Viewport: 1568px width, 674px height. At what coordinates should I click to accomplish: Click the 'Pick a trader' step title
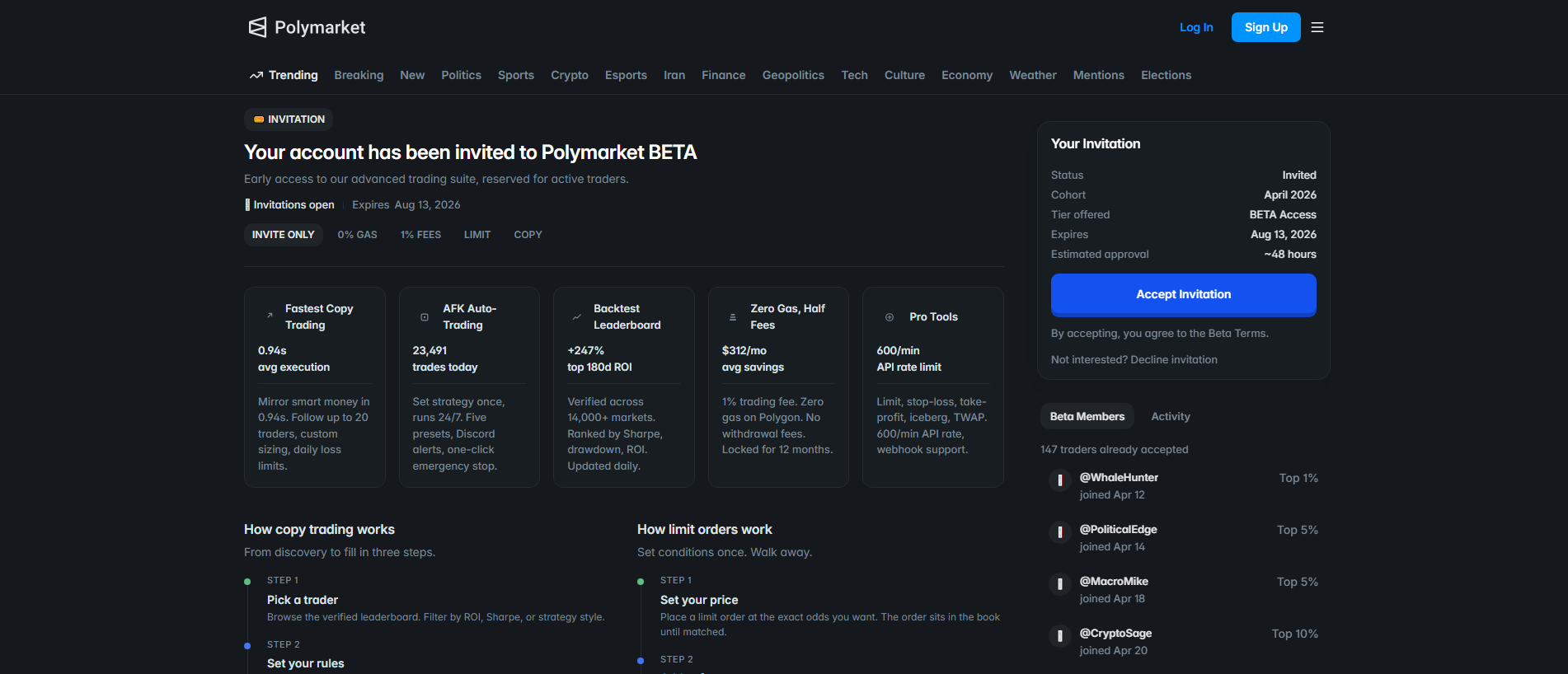click(x=303, y=601)
